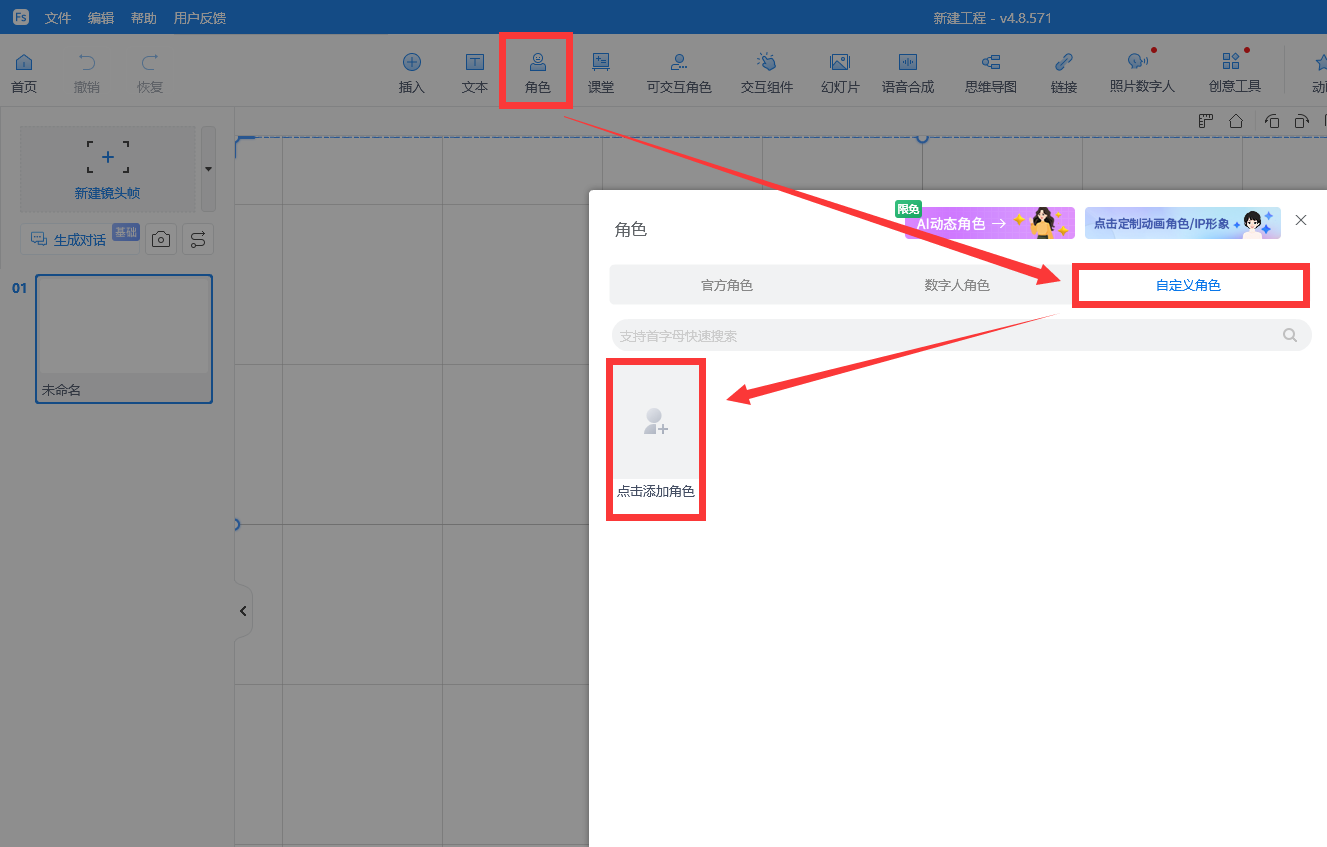Open the 角色 (Character) toolbar tool
Viewport: 1327px width, 847px height.
pos(537,72)
